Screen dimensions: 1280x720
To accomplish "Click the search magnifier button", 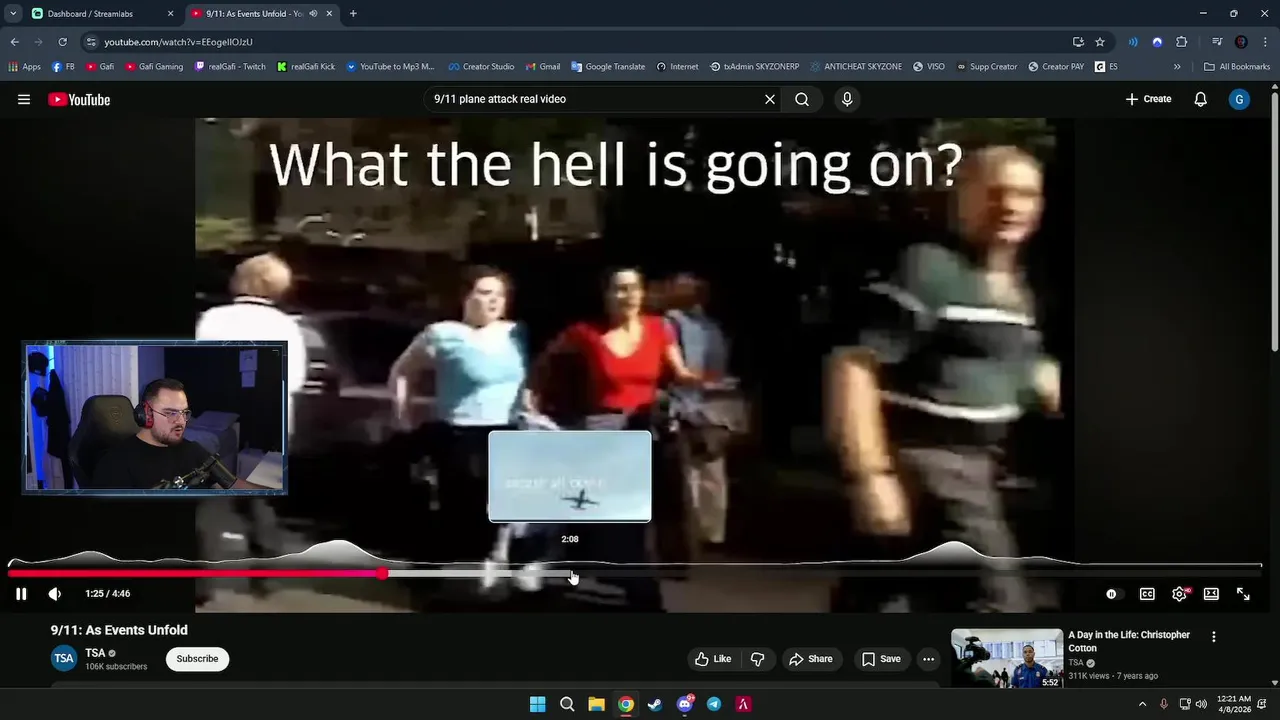I will point(802,99).
